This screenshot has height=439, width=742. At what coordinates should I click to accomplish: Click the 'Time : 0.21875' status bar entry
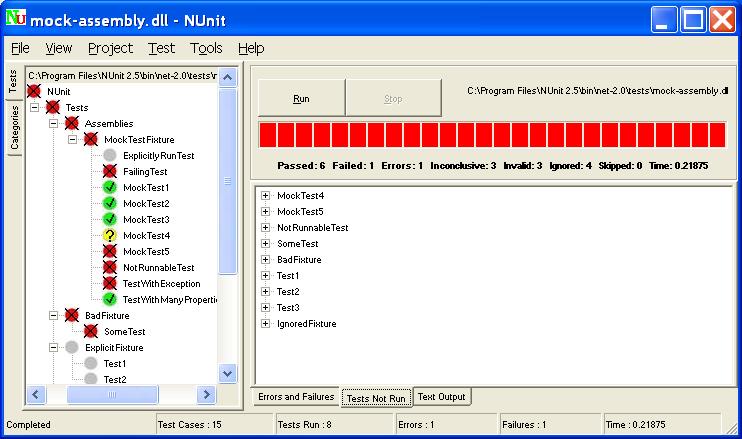[662, 424]
